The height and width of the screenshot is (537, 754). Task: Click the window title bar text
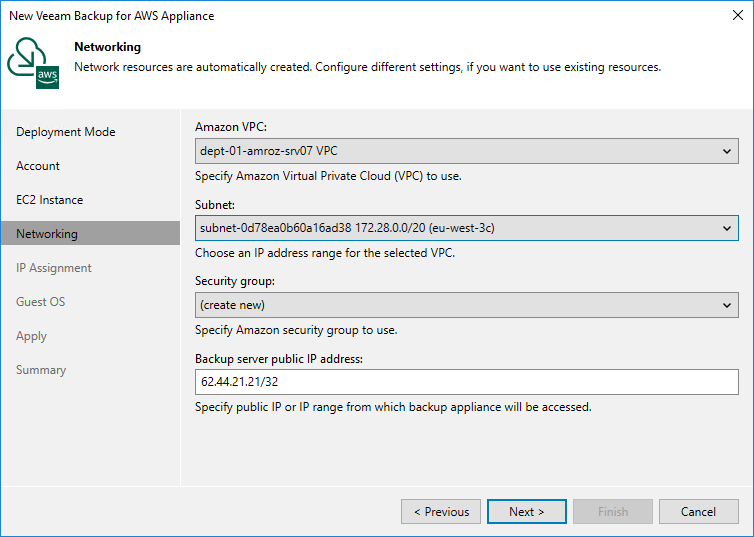point(112,16)
